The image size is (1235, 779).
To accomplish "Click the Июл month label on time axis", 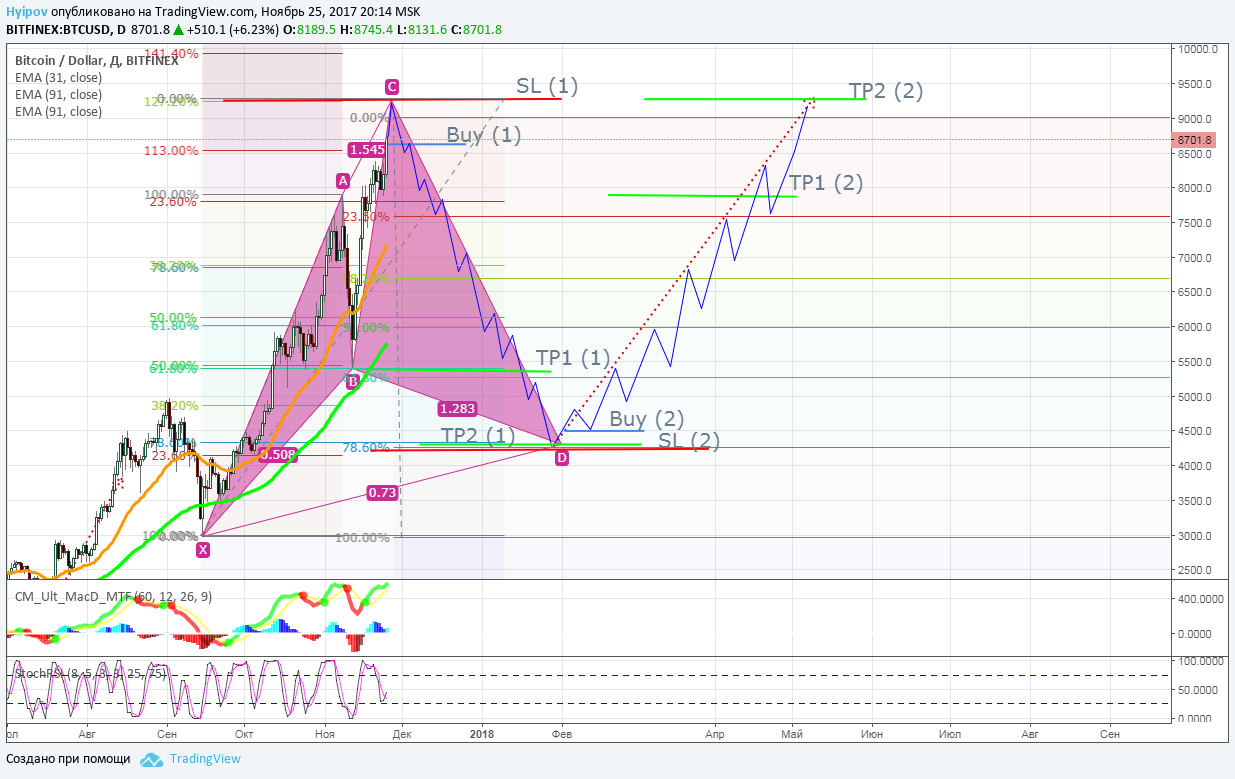I will (x=950, y=735).
